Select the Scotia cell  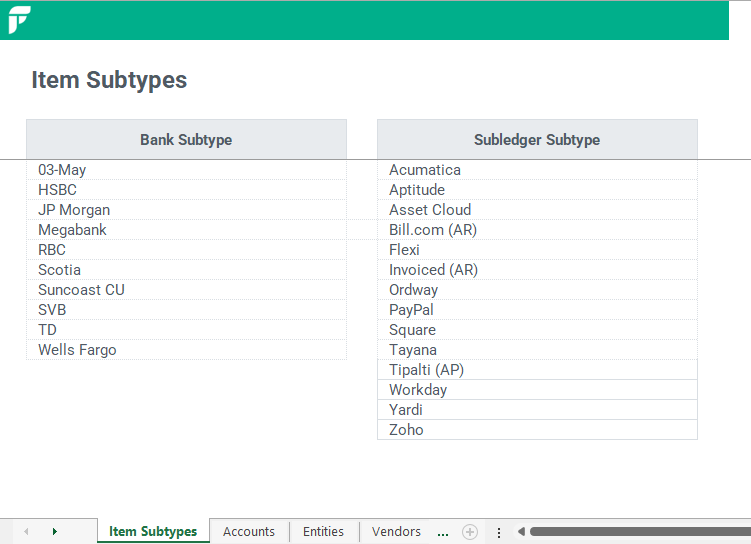click(x=186, y=270)
